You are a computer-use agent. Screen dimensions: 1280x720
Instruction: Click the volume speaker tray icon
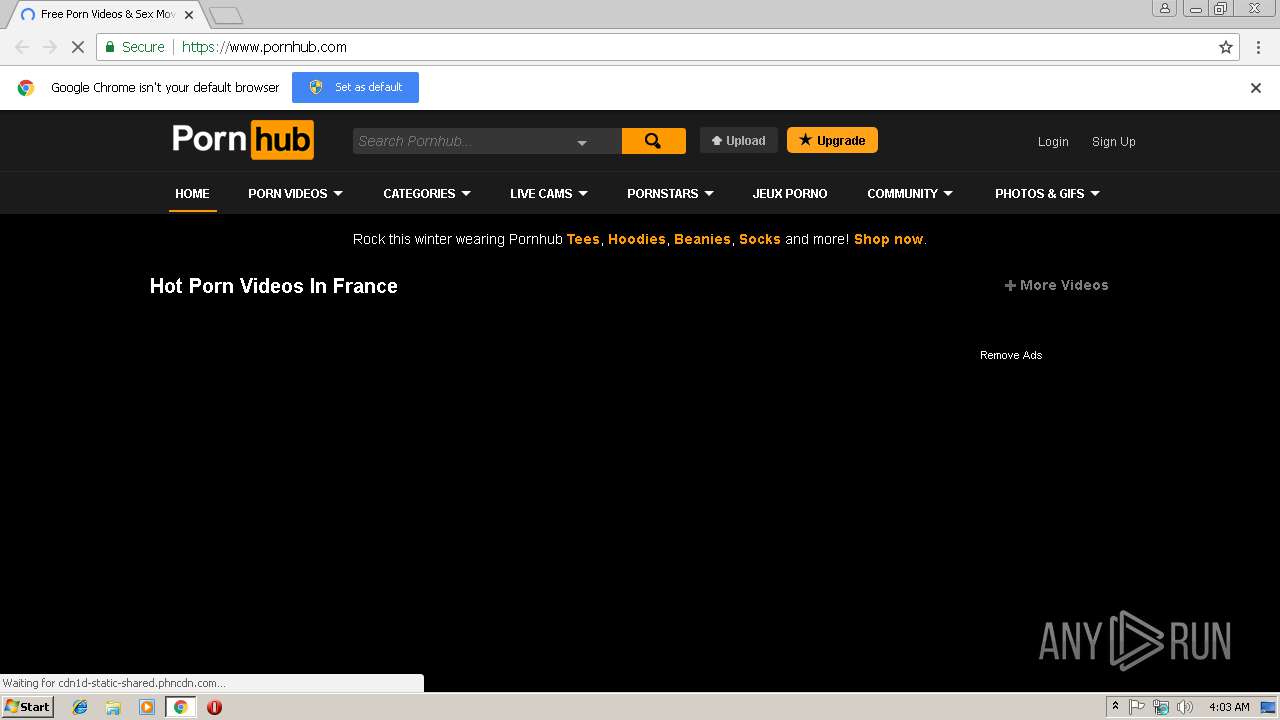(x=1185, y=707)
